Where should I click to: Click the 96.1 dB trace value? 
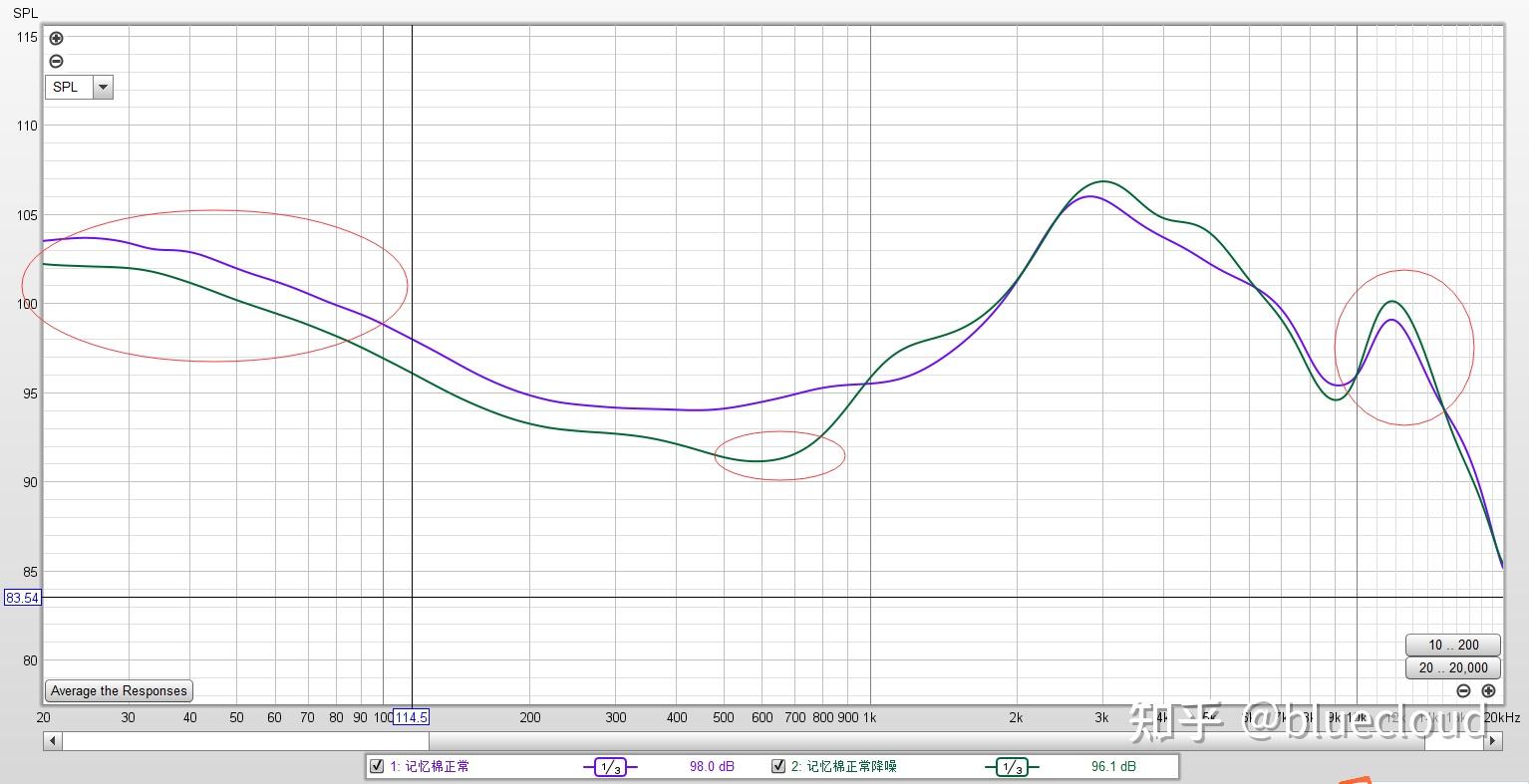click(1113, 766)
